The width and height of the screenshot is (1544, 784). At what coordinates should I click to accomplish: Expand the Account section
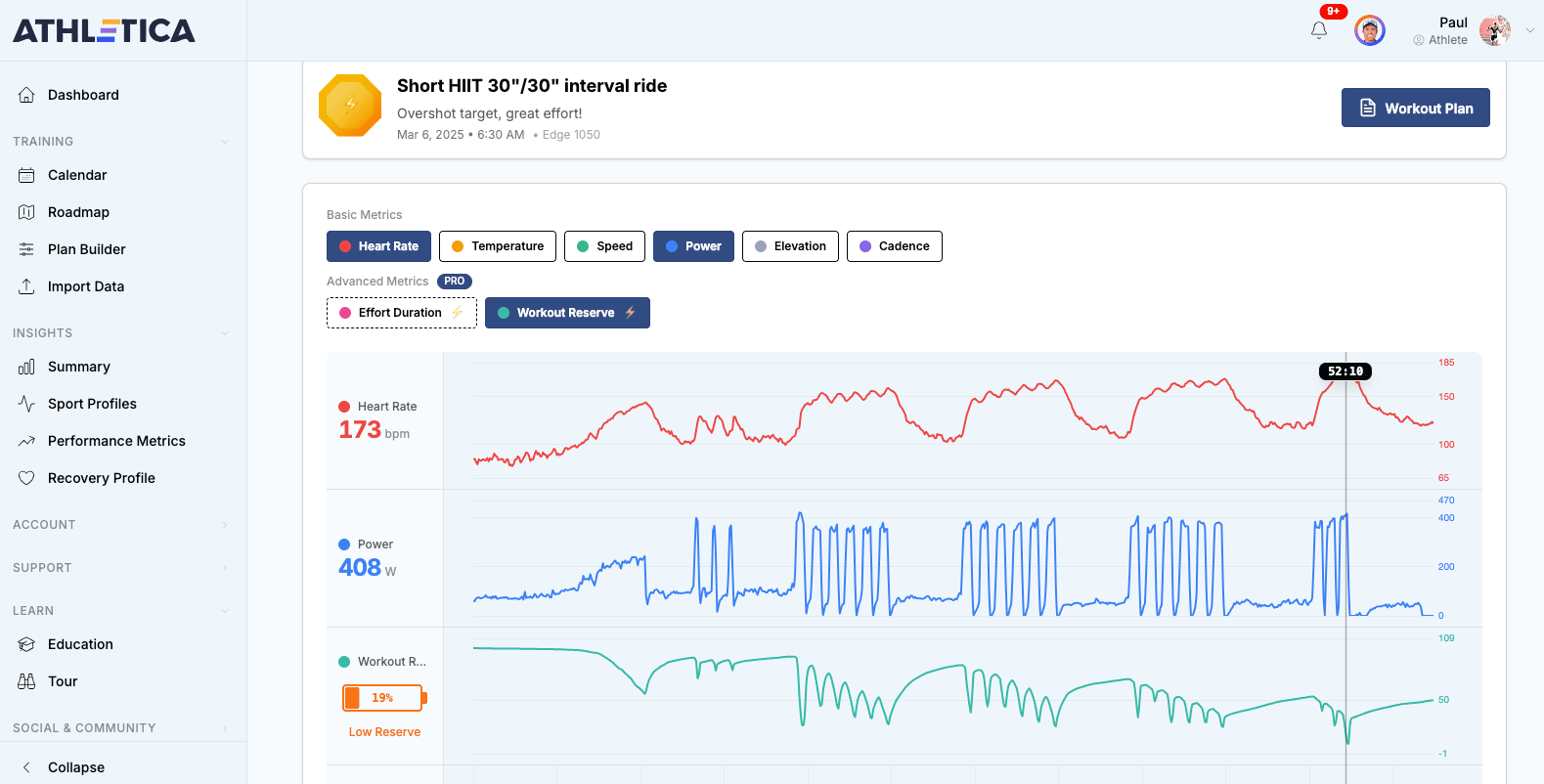225,525
